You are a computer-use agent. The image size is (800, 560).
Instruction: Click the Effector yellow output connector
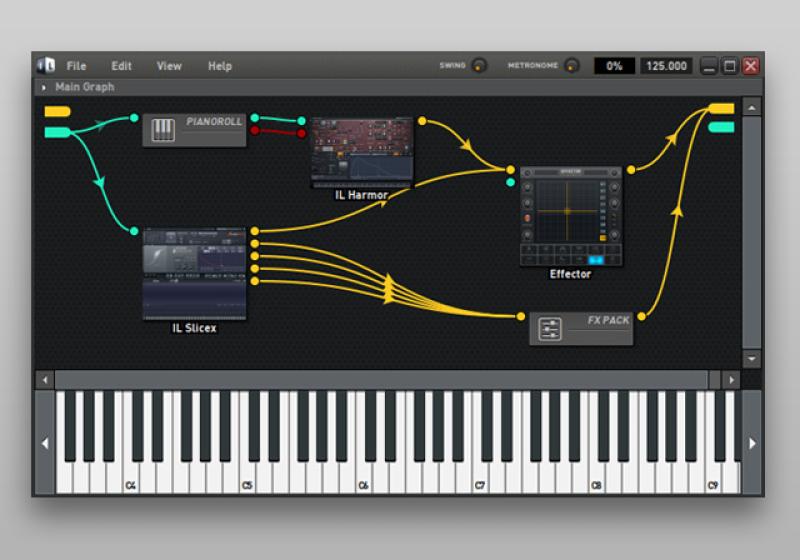point(631,170)
